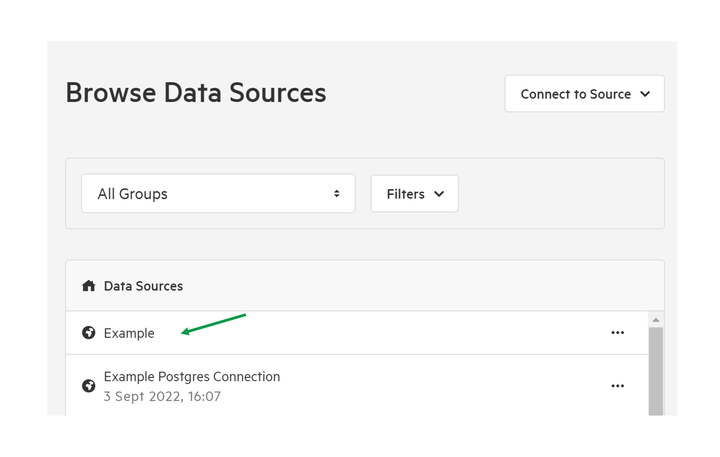This screenshot has height=457, width=720.
Task: Open the All Groups dropdown
Action: coord(218,193)
